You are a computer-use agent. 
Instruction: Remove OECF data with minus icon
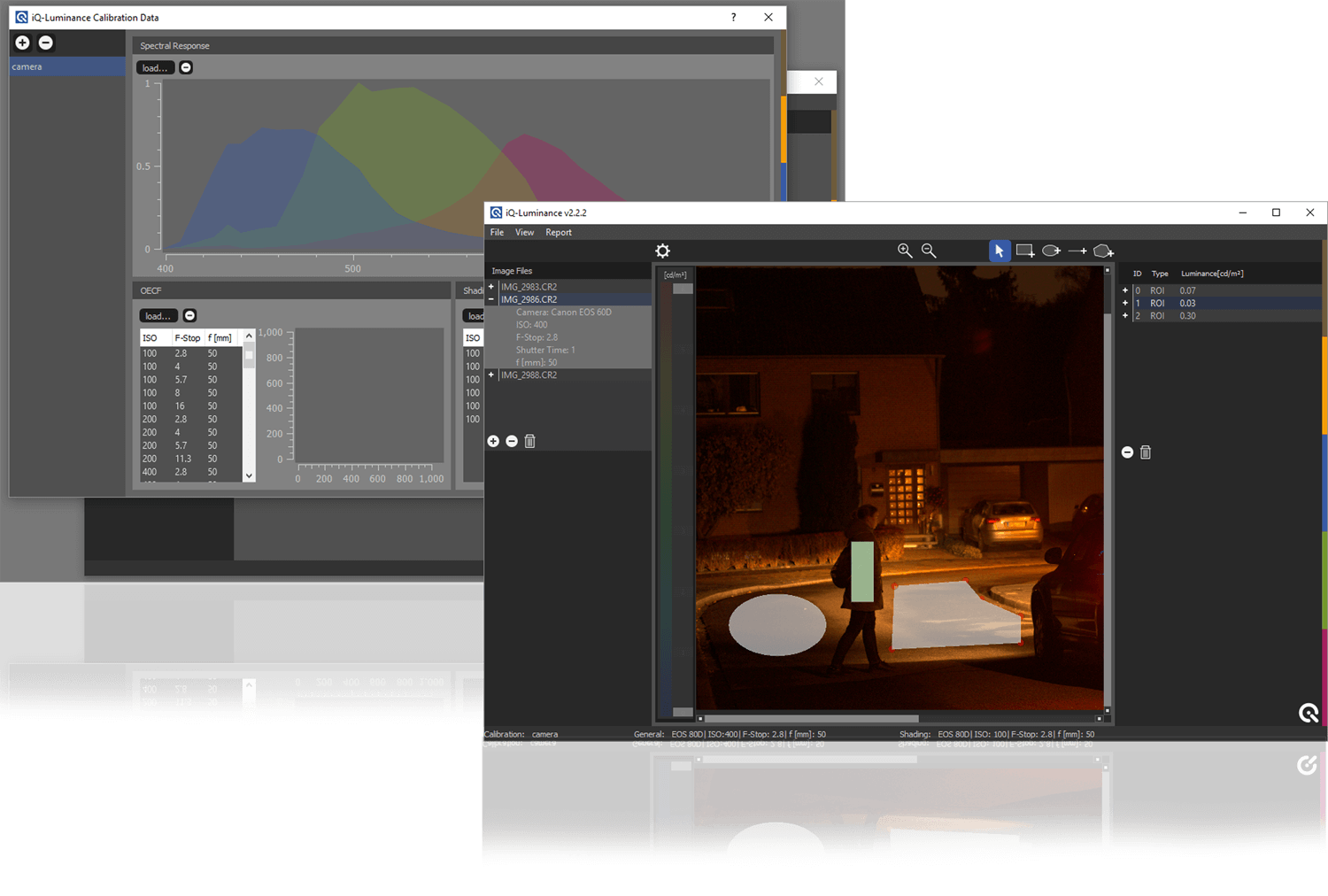click(189, 315)
